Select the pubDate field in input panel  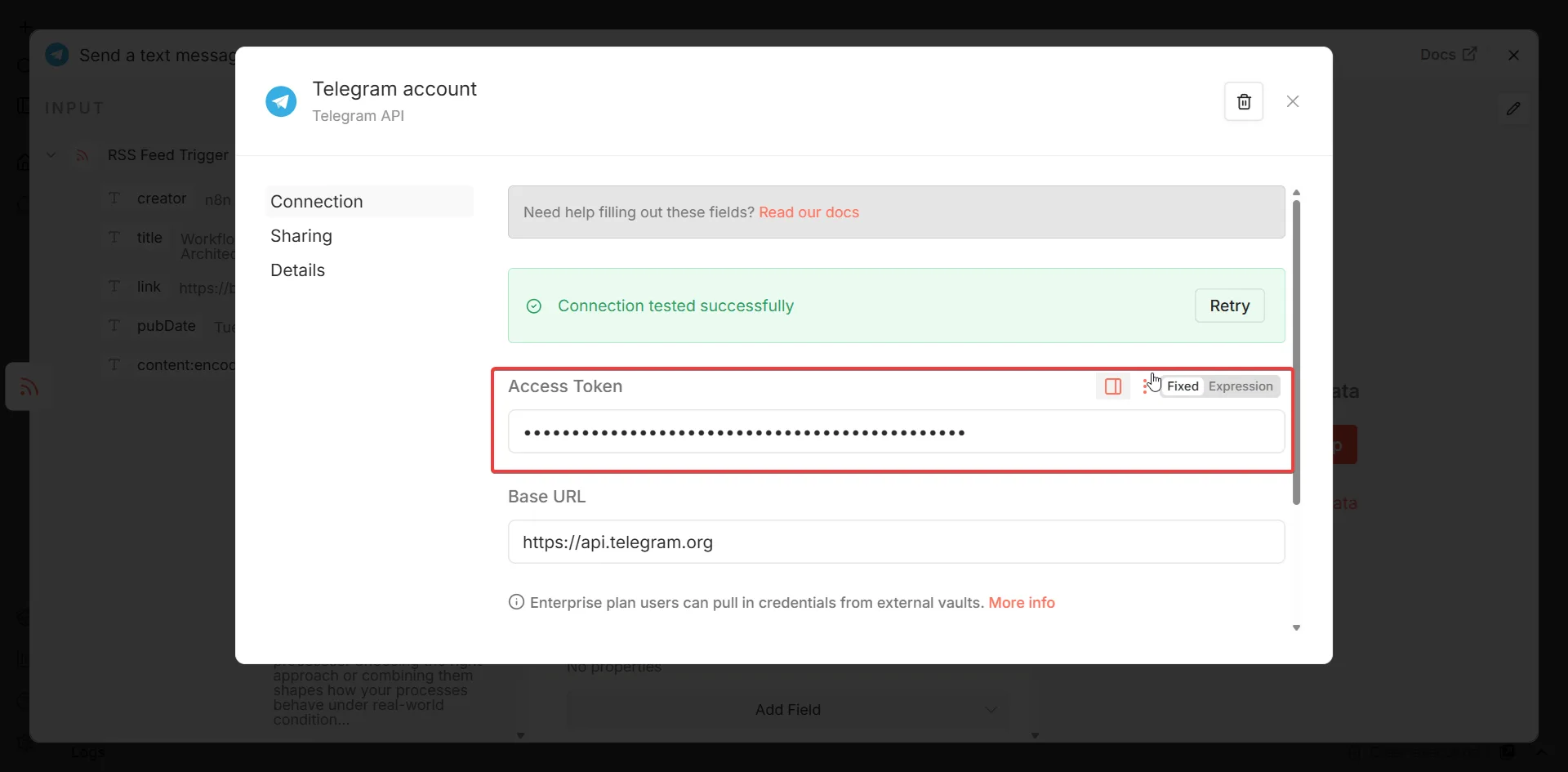166,326
